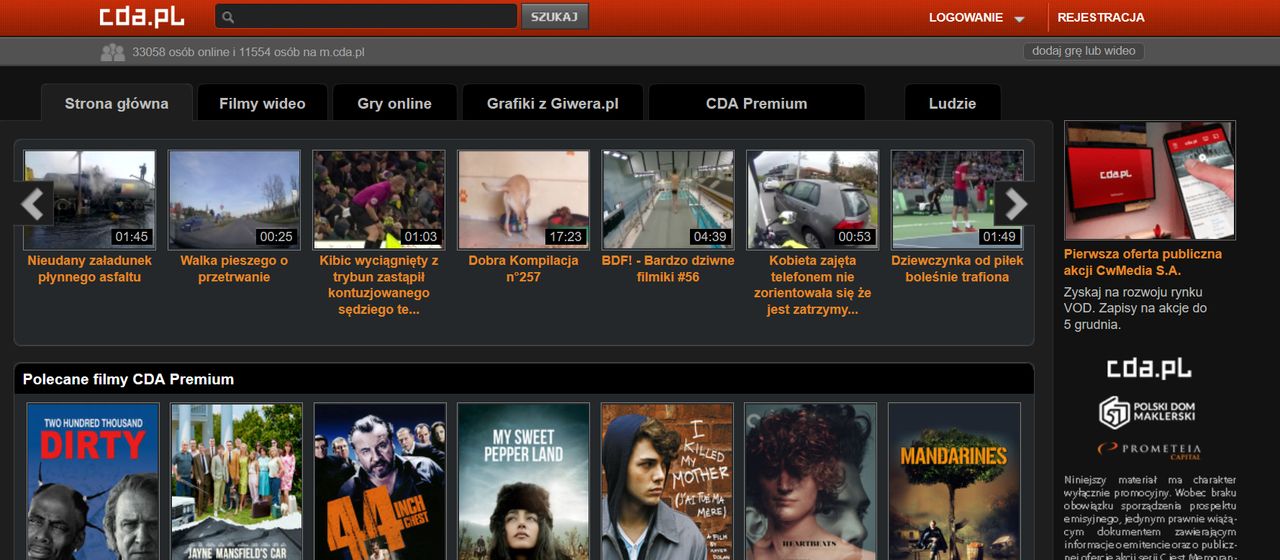
Task: Open Two Hundred Thousand Dirty poster
Action: (92, 482)
